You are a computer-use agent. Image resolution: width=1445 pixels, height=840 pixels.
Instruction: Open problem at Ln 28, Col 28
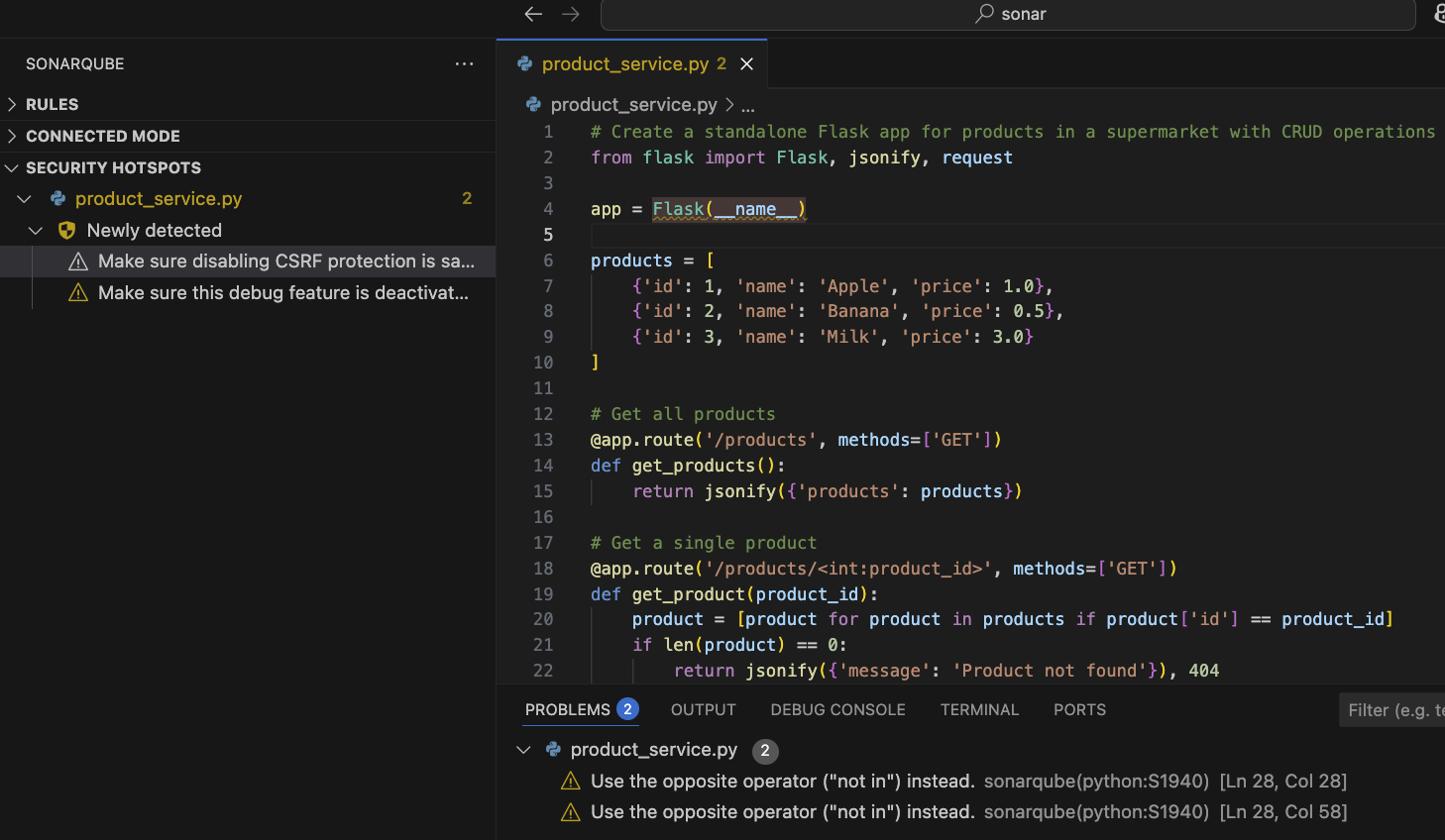[969, 782]
